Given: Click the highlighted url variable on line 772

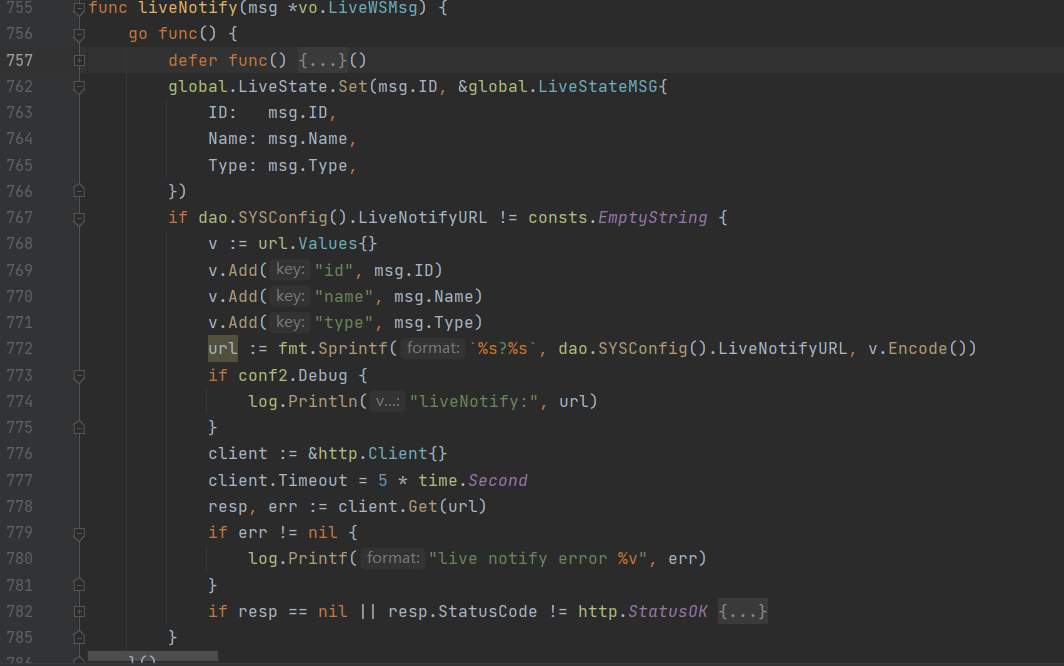Looking at the screenshot, I should pyautogui.click(x=223, y=349).
